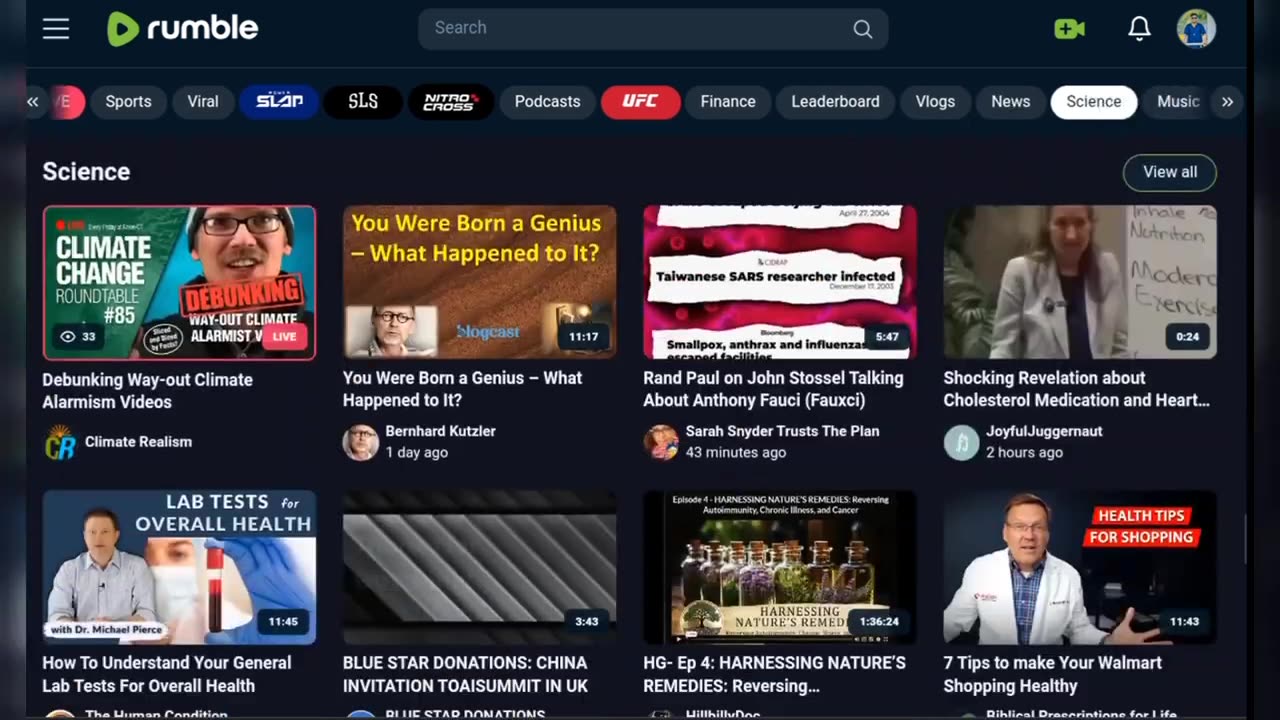The width and height of the screenshot is (1280, 720).
Task: Select the Sports category
Action: (128, 102)
